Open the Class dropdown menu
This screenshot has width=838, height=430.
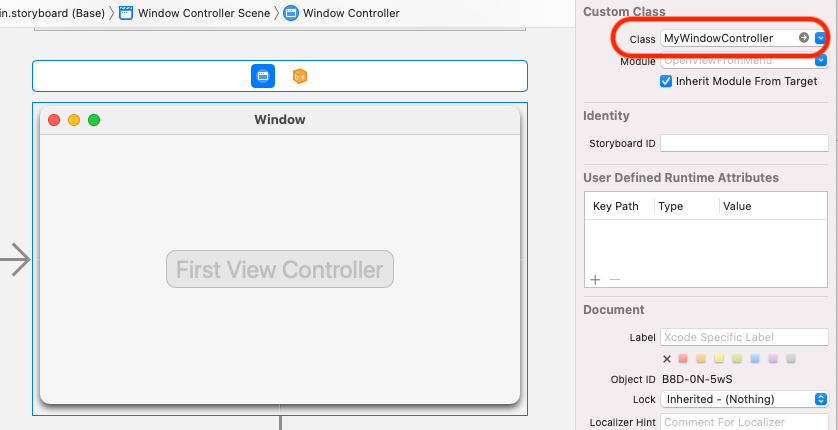click(820, 38)
